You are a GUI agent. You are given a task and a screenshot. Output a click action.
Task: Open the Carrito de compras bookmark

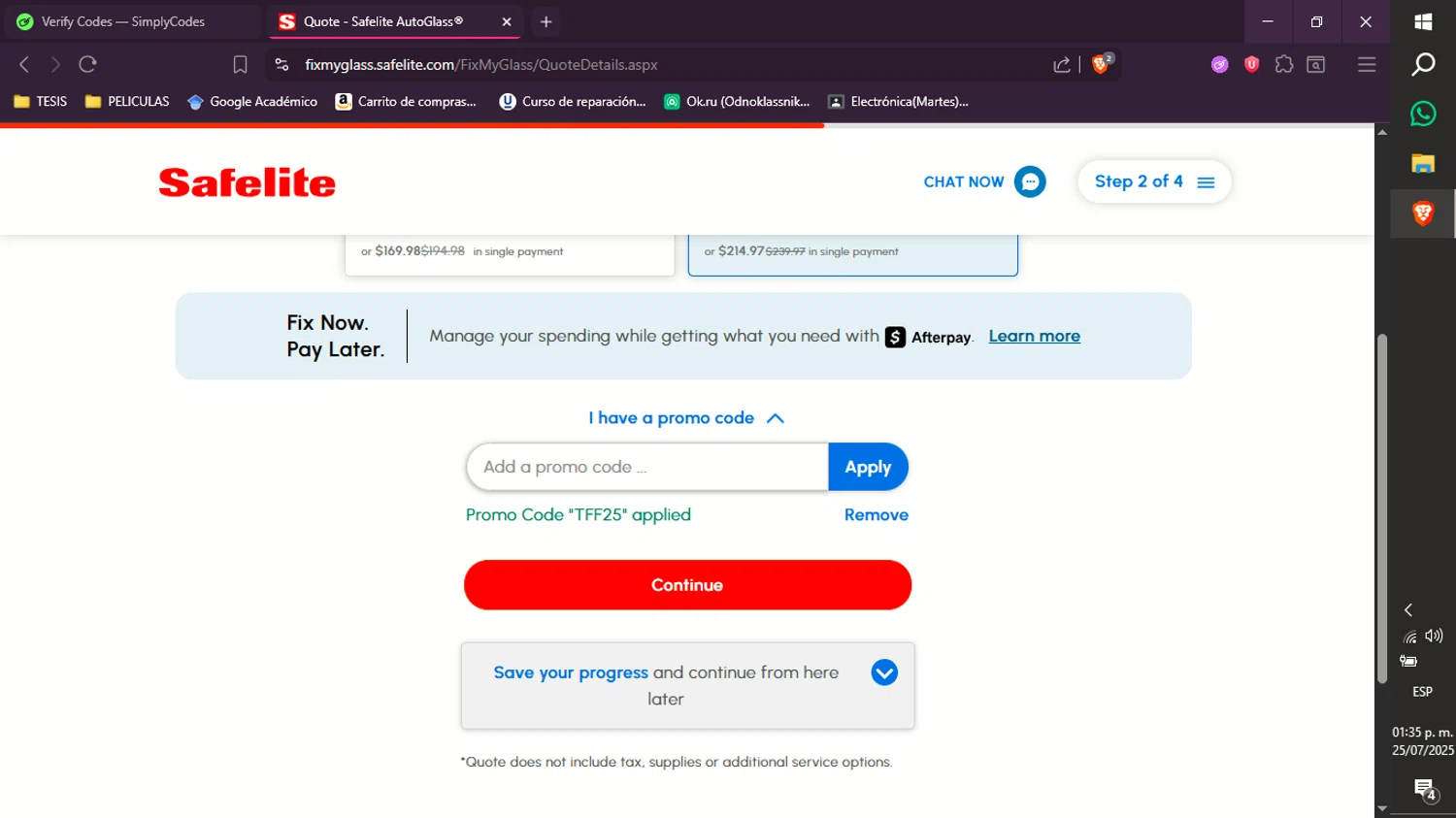tap(406, 101)
